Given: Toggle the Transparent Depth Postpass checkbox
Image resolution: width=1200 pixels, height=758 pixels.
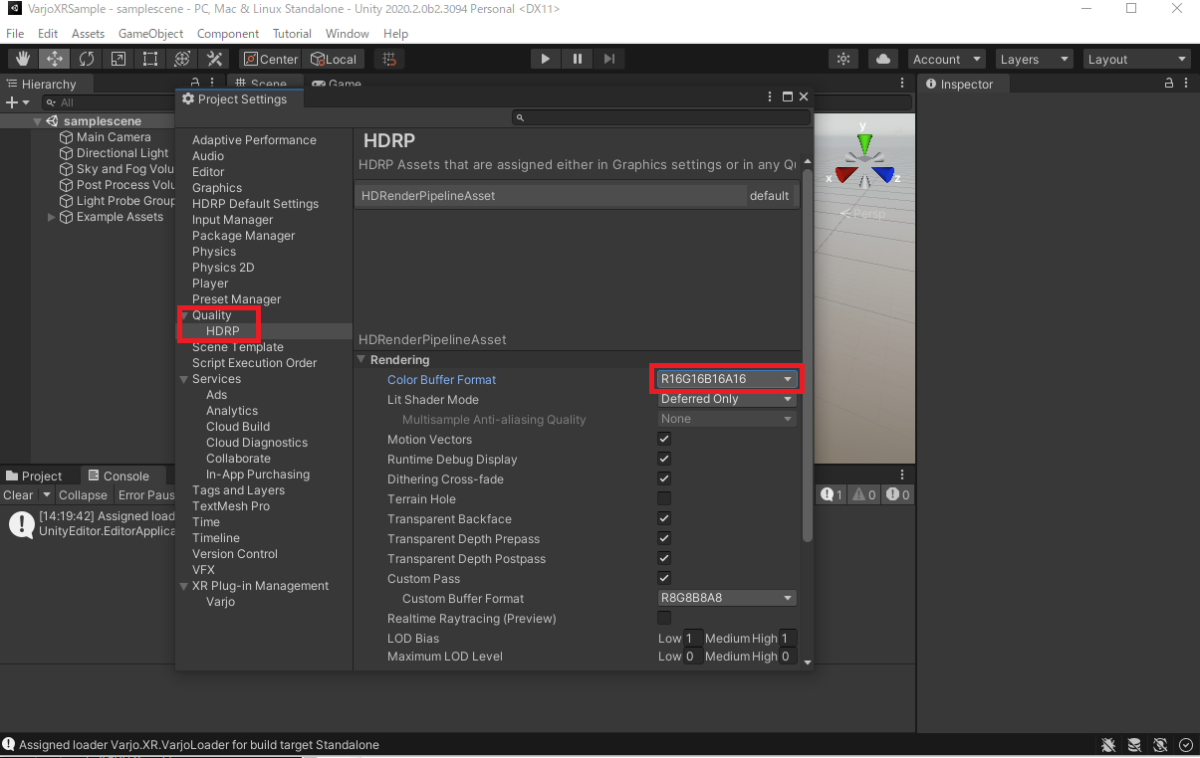Looking at the screenshot, I should pyautogui.click(x=664, y=558).
